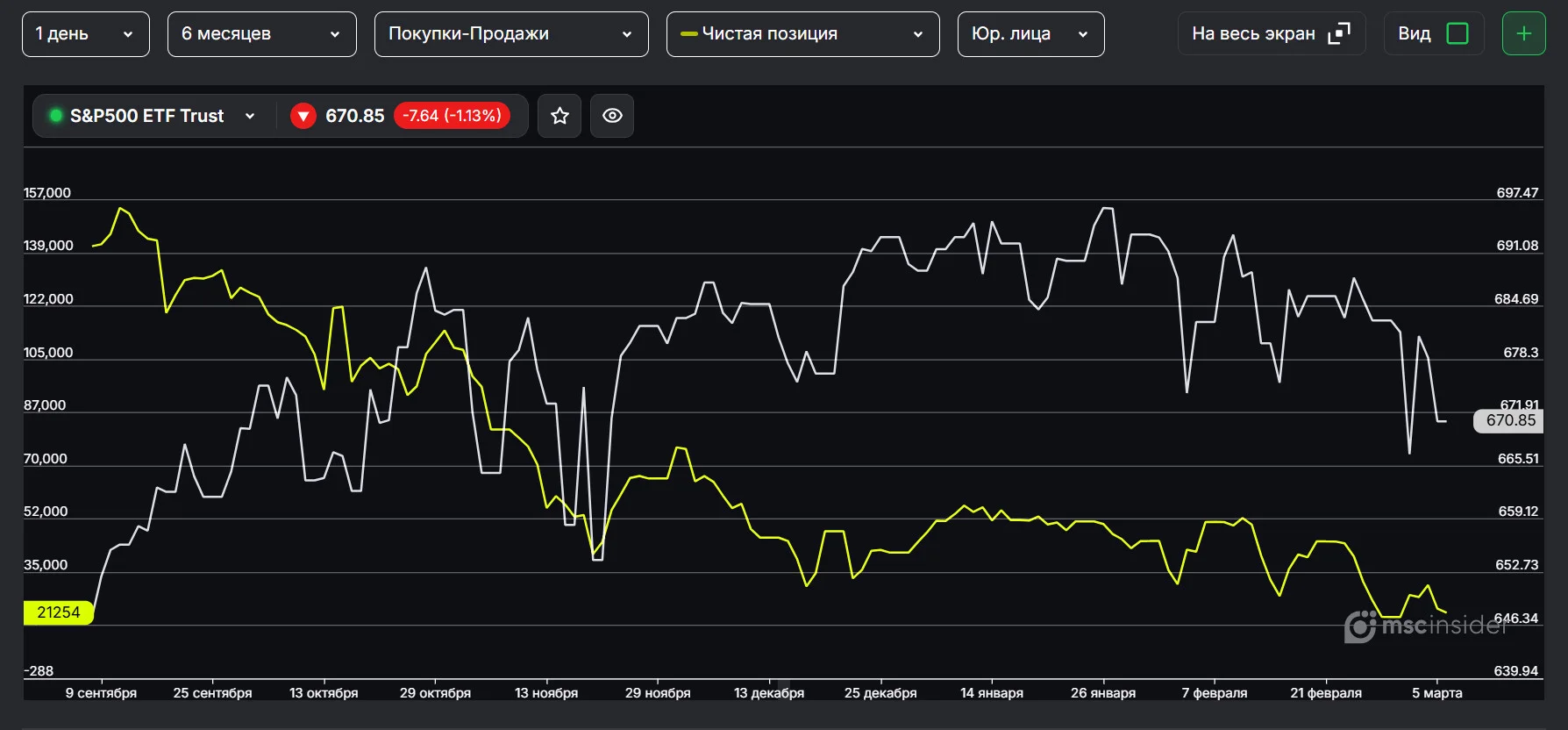Click the '13 октября' date label
The height and width of the screenshot is (730, 1568).
click(x=324, y=693)
